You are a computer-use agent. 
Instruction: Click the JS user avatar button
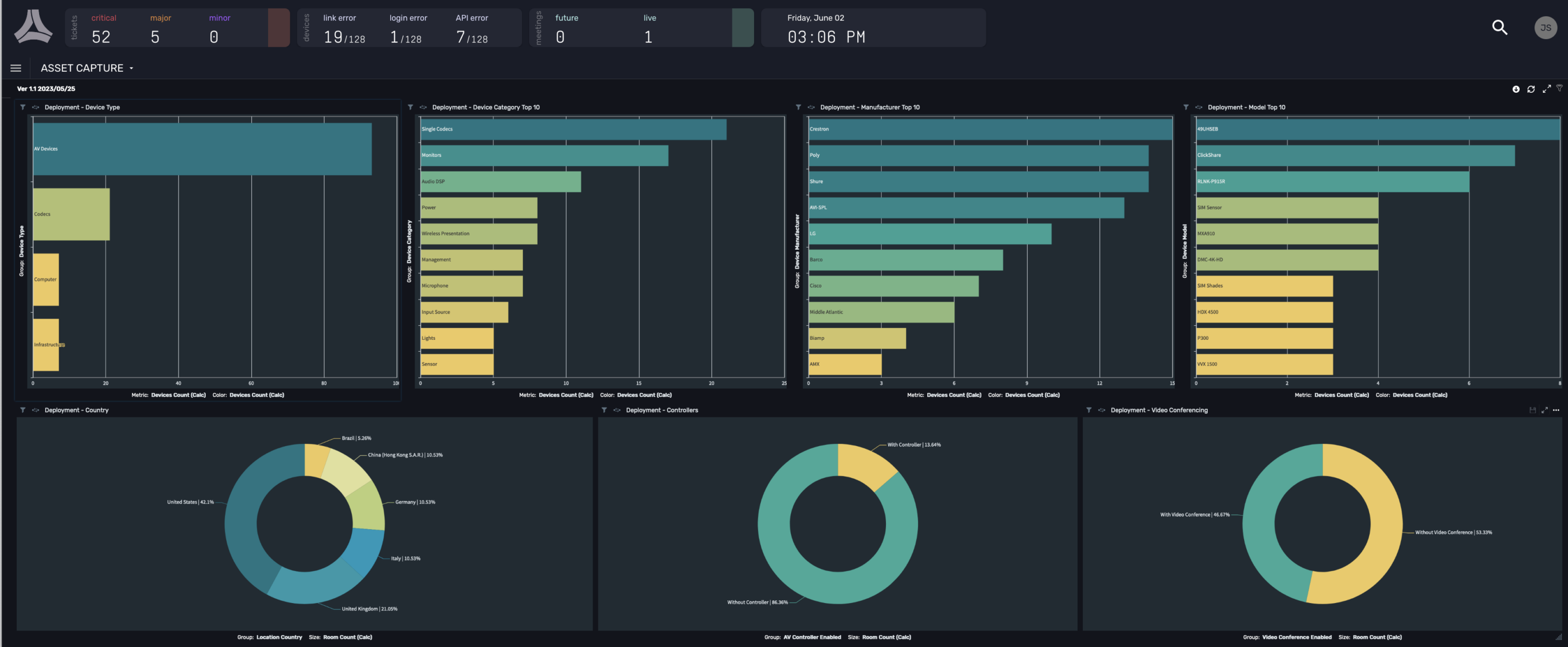tap(1545, 28)
